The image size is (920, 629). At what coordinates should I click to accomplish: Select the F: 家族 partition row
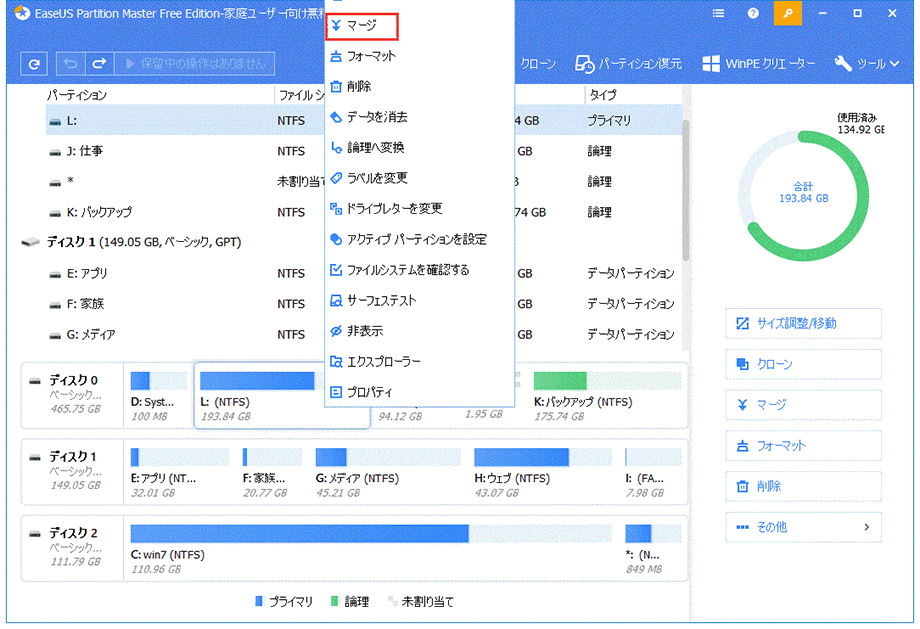tap(364, 304)
